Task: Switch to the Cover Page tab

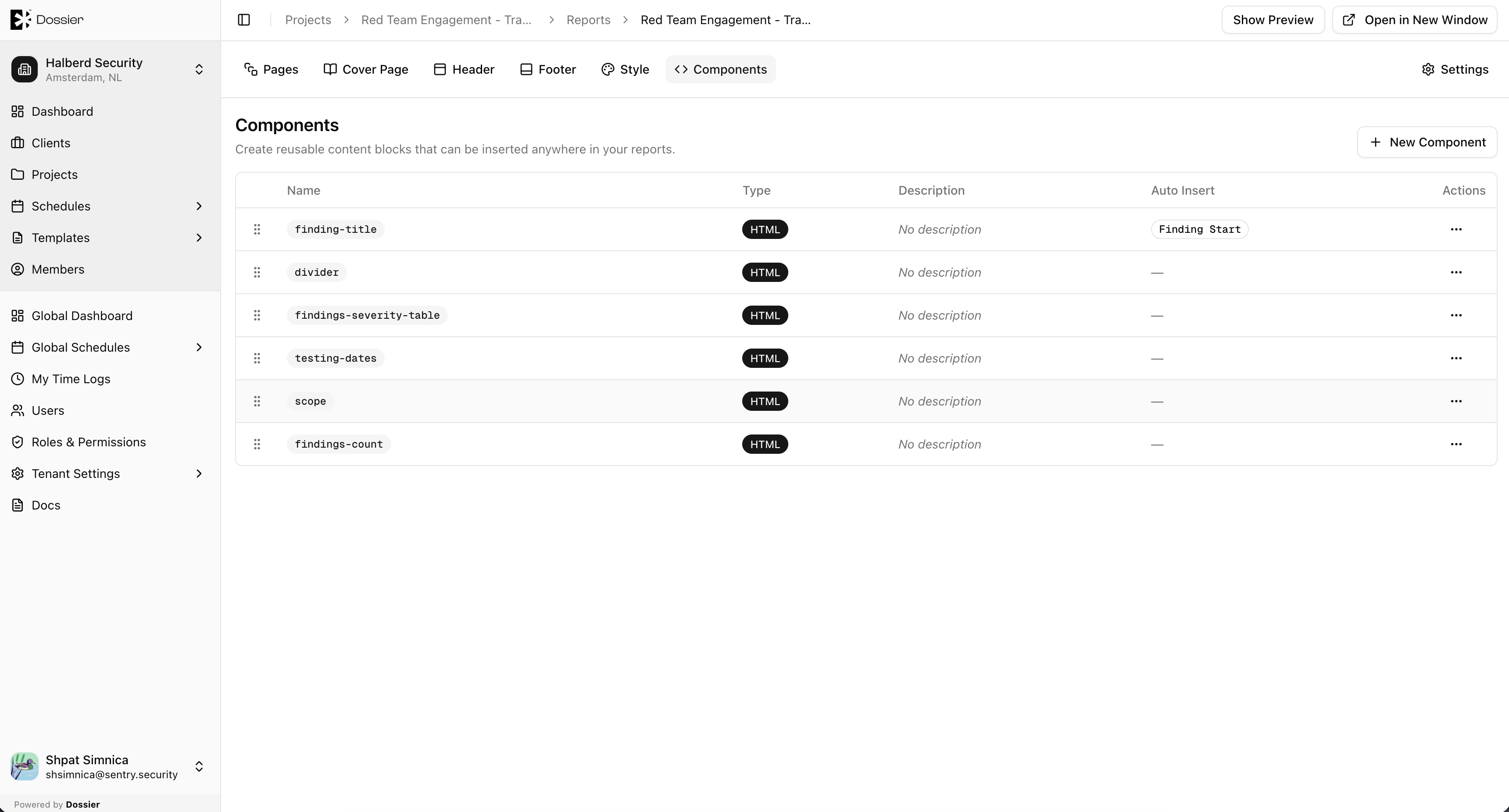Action: click(x=366, y=69)
